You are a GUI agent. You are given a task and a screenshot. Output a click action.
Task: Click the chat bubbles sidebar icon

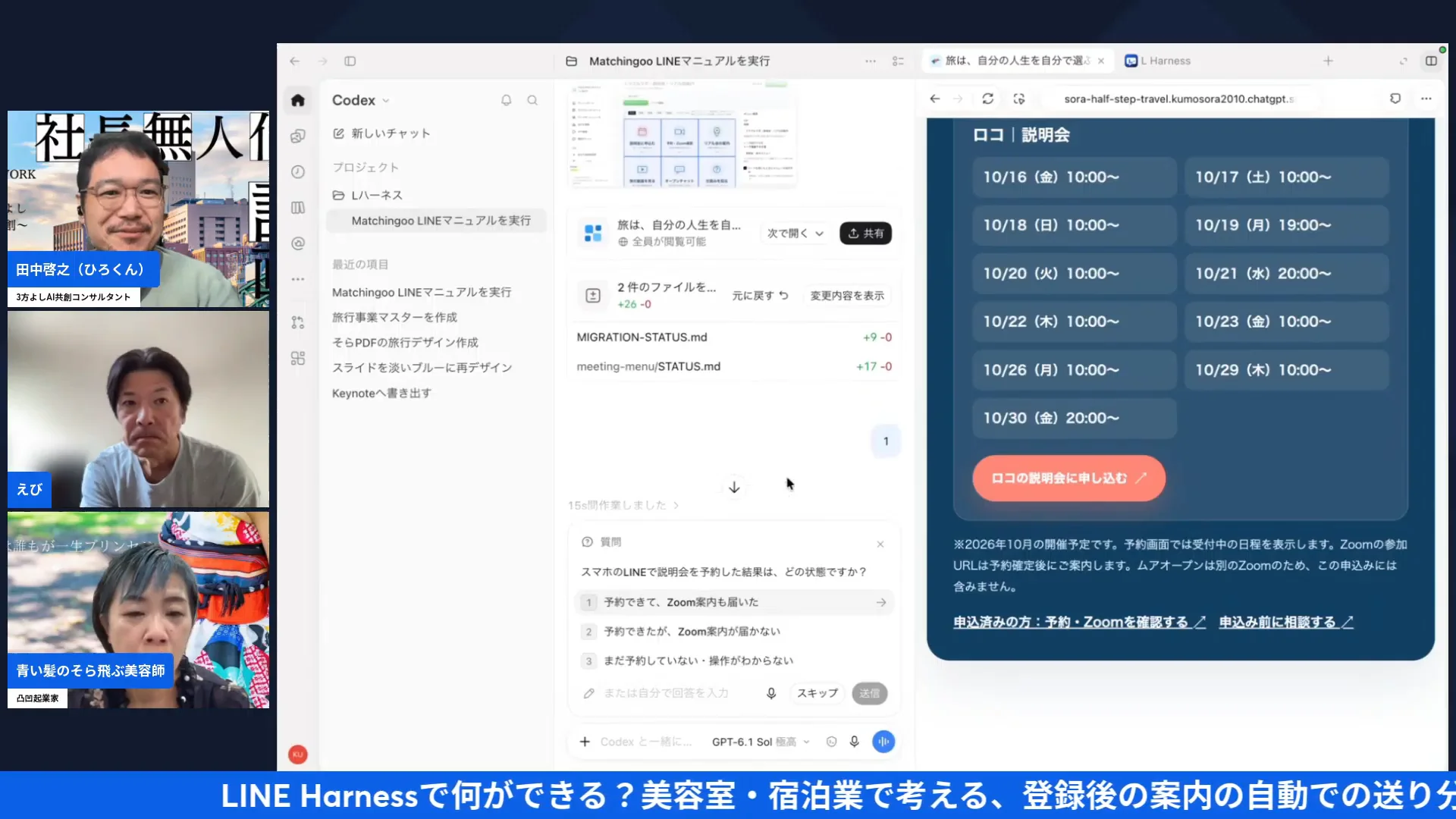(x=298, y=136)
